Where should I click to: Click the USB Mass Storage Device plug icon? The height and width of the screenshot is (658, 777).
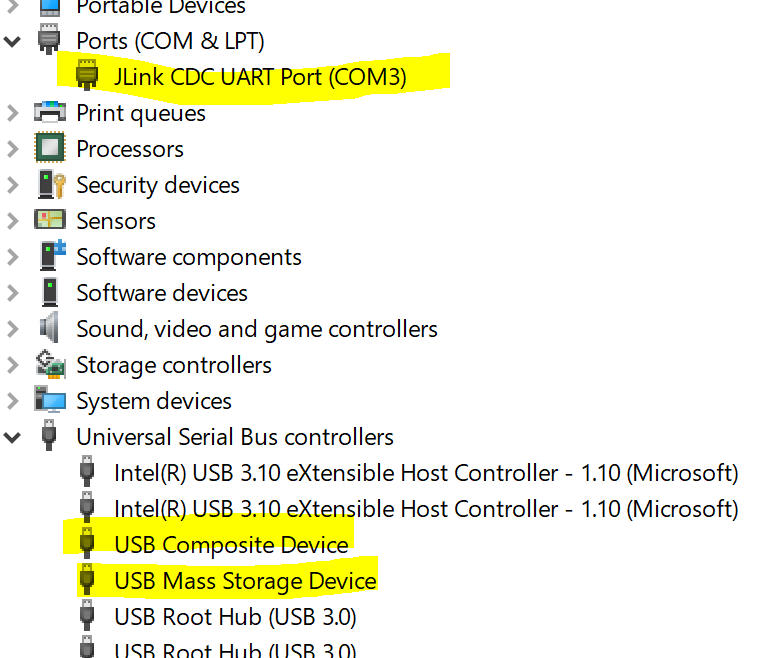pos(87,580)
